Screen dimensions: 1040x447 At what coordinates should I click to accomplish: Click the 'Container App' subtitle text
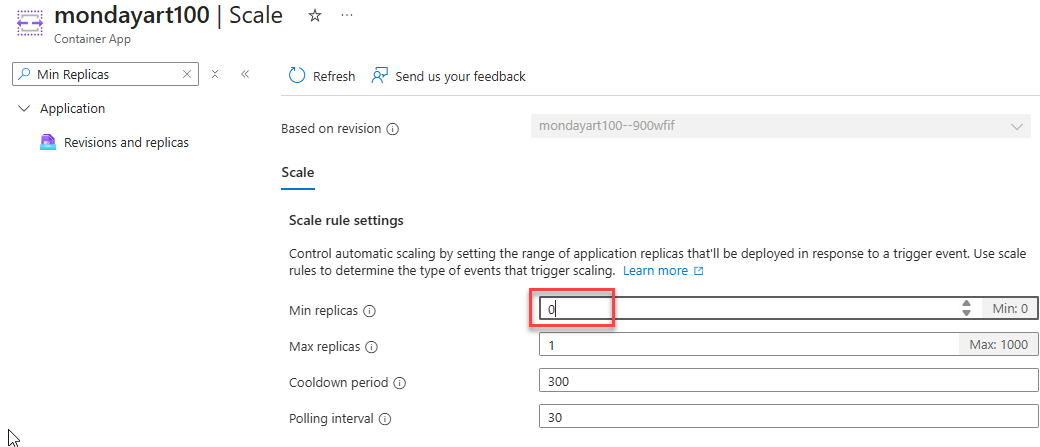point(92,38)
